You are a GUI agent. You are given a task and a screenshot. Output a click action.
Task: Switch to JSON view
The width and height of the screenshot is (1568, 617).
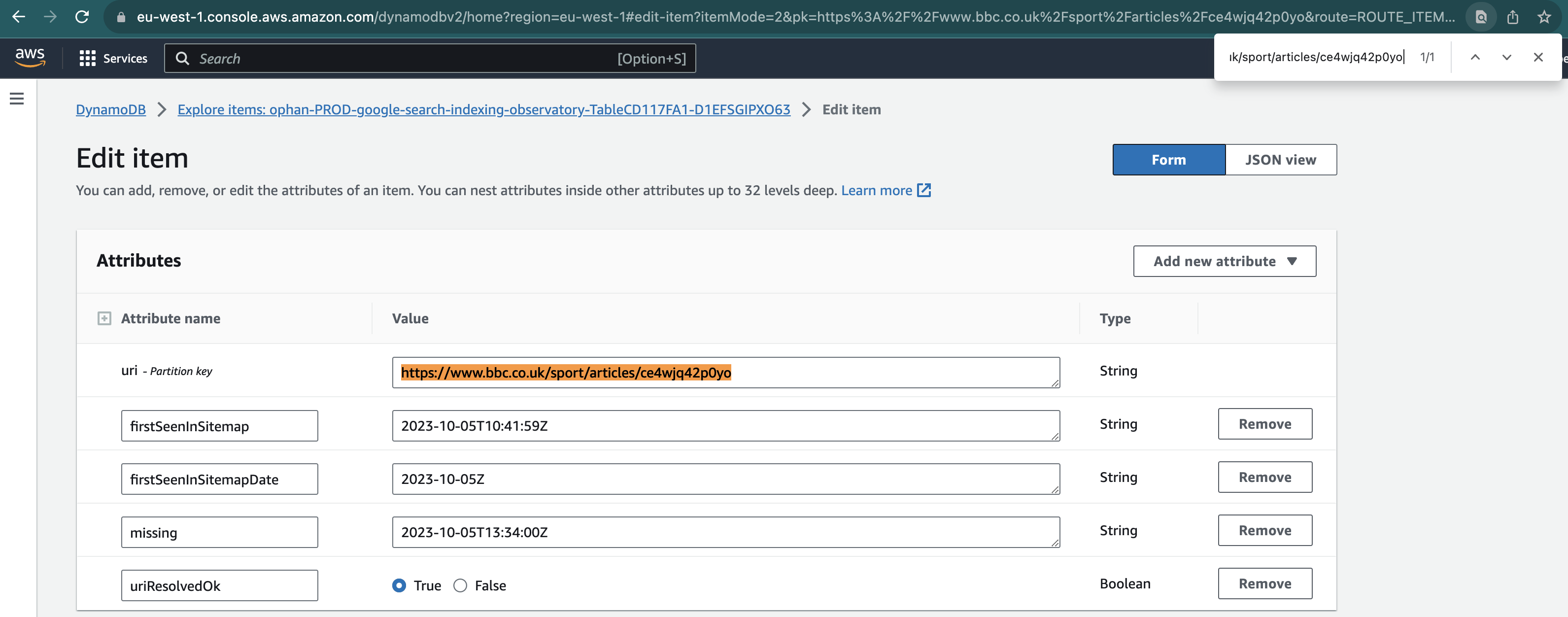pyautogui.click(x=1281, y=159)
